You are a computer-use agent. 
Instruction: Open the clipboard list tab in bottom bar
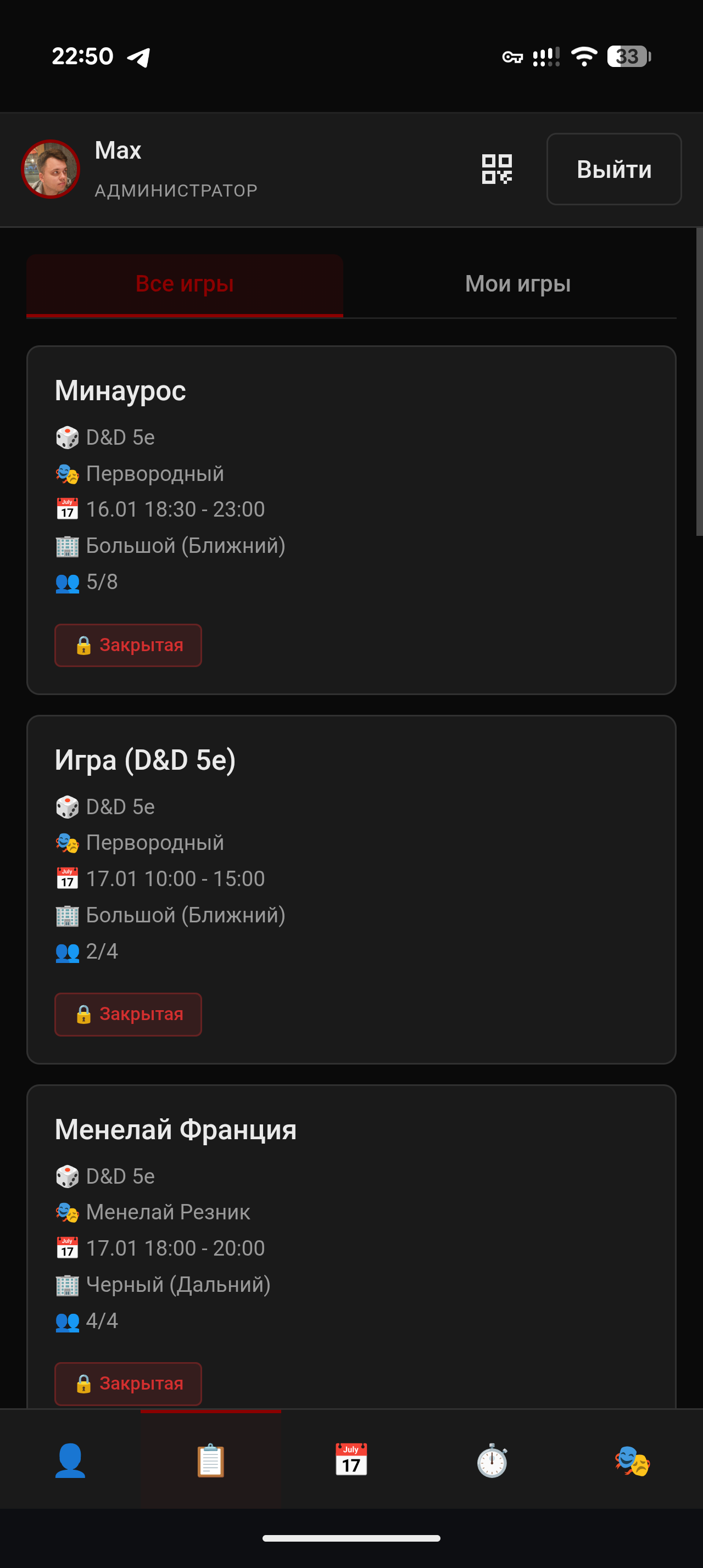coord(210,1460)
